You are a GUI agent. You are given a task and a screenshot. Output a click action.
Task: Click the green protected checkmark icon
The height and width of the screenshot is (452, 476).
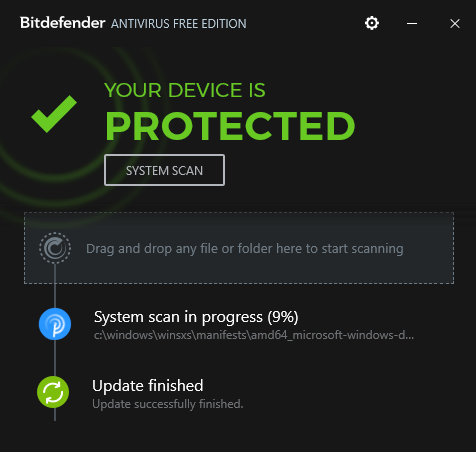point(54,114)
